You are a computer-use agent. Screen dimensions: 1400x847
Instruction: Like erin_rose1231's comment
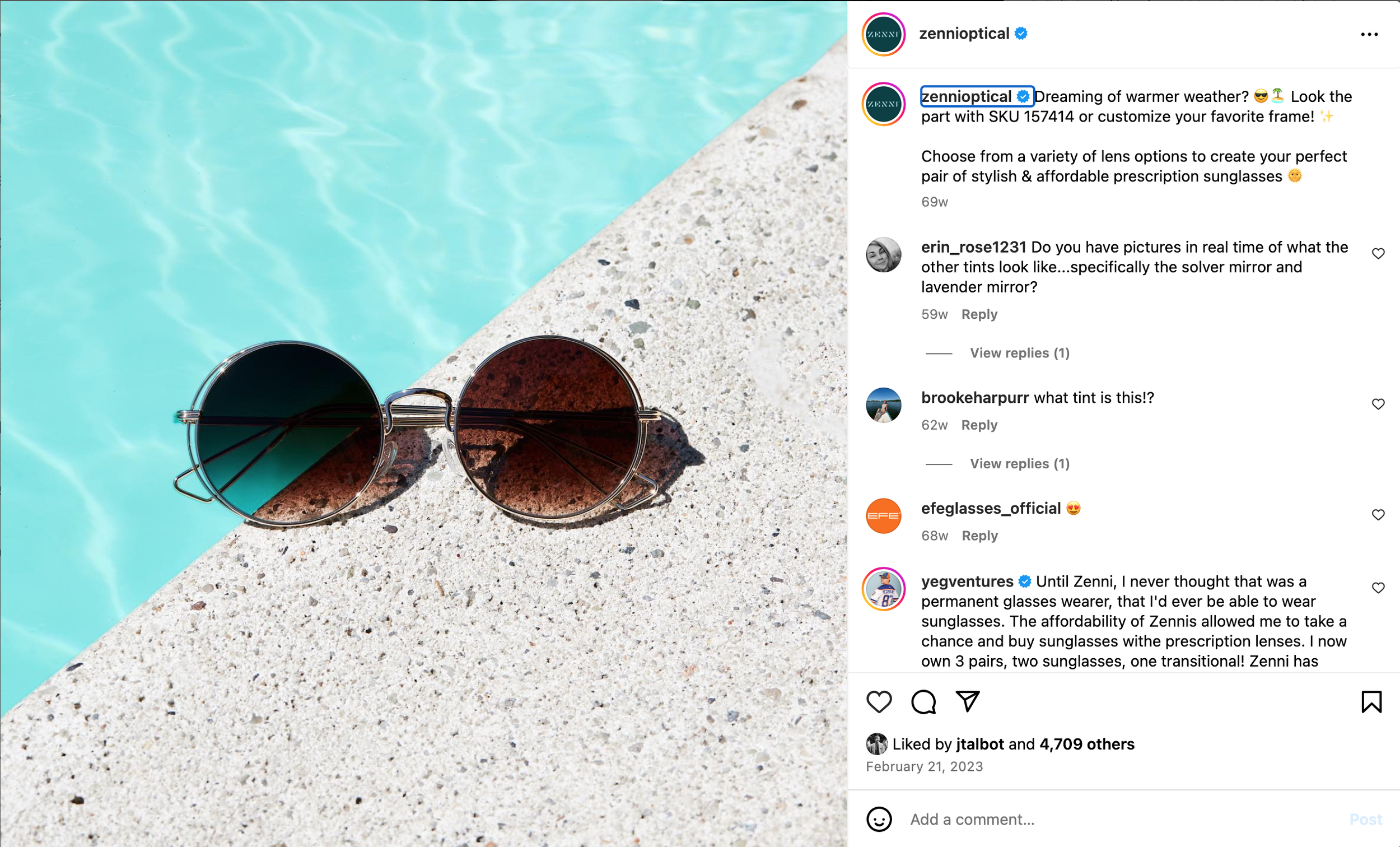(x=1378, y=254)
